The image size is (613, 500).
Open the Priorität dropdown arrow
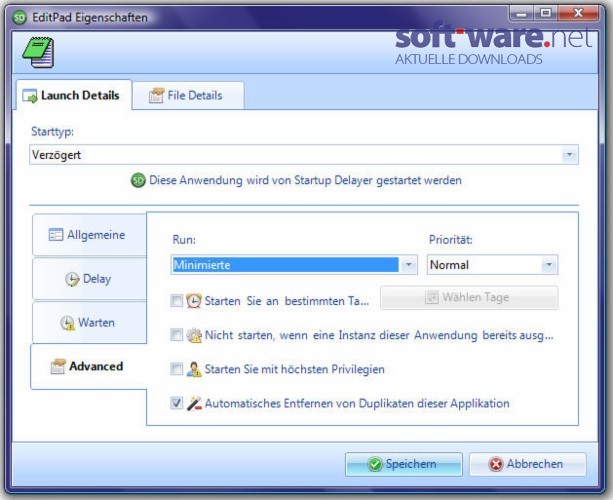pyautogui.click(x=549, y=265)
